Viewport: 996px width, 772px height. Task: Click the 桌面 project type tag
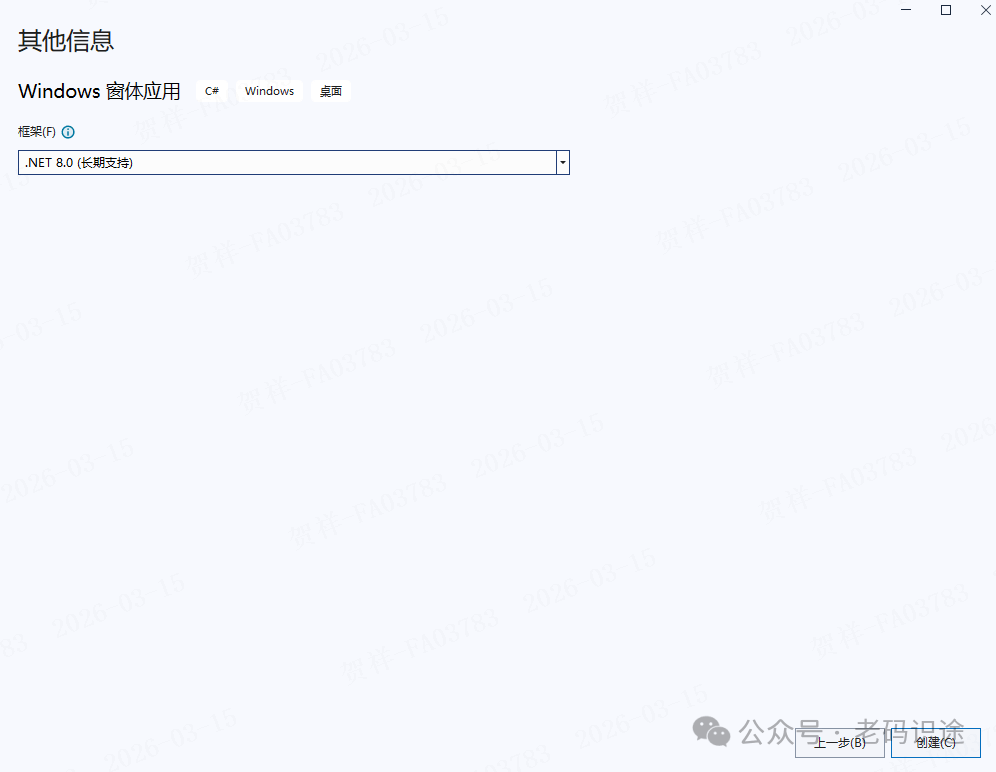click(x=330, y=91)
